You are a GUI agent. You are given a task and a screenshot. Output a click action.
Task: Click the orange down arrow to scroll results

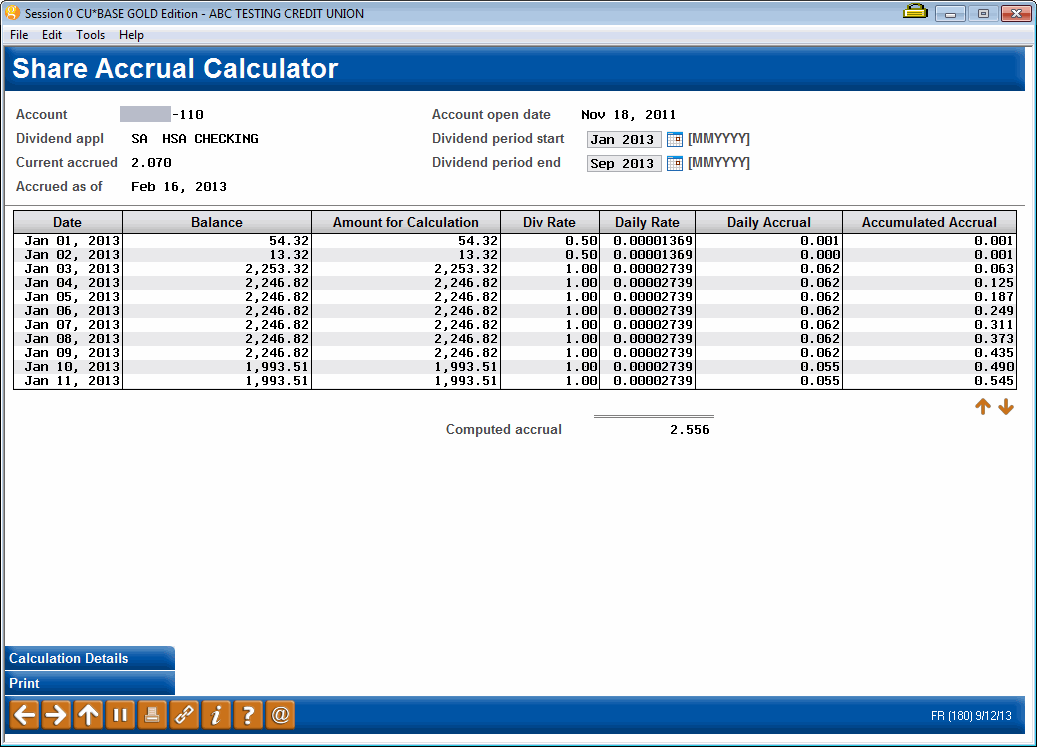[x=1006, y=406]
